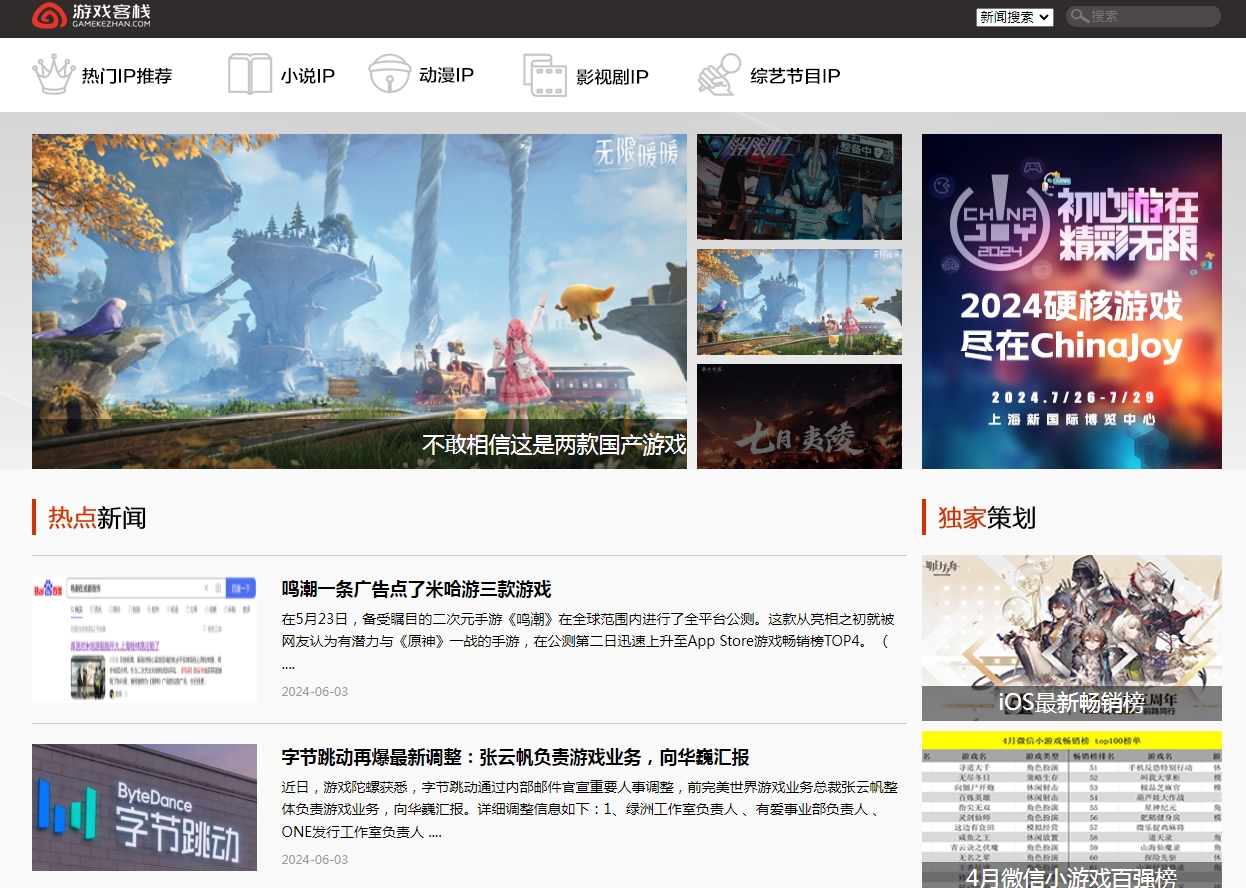Open the 4月微信小游戏百强榜 card
This screenshot has height=888, width=1246.
point(1072,809)
